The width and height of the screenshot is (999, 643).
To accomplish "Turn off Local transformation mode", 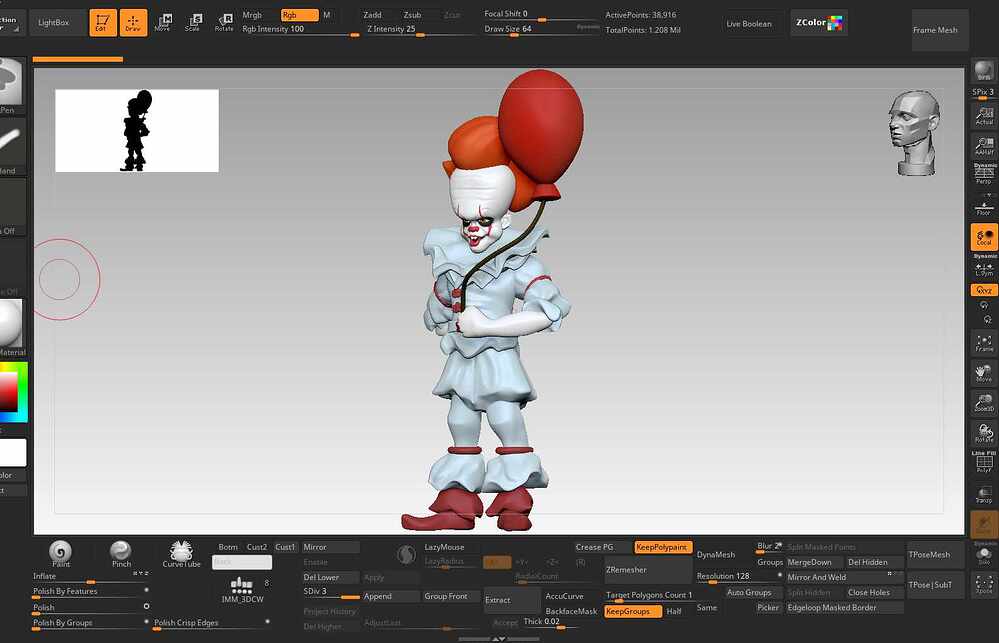I will (984, 237).
